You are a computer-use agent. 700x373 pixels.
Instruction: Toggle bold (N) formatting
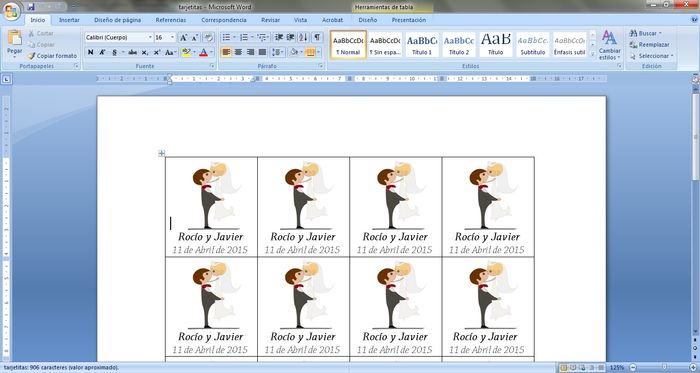(91, 52)
